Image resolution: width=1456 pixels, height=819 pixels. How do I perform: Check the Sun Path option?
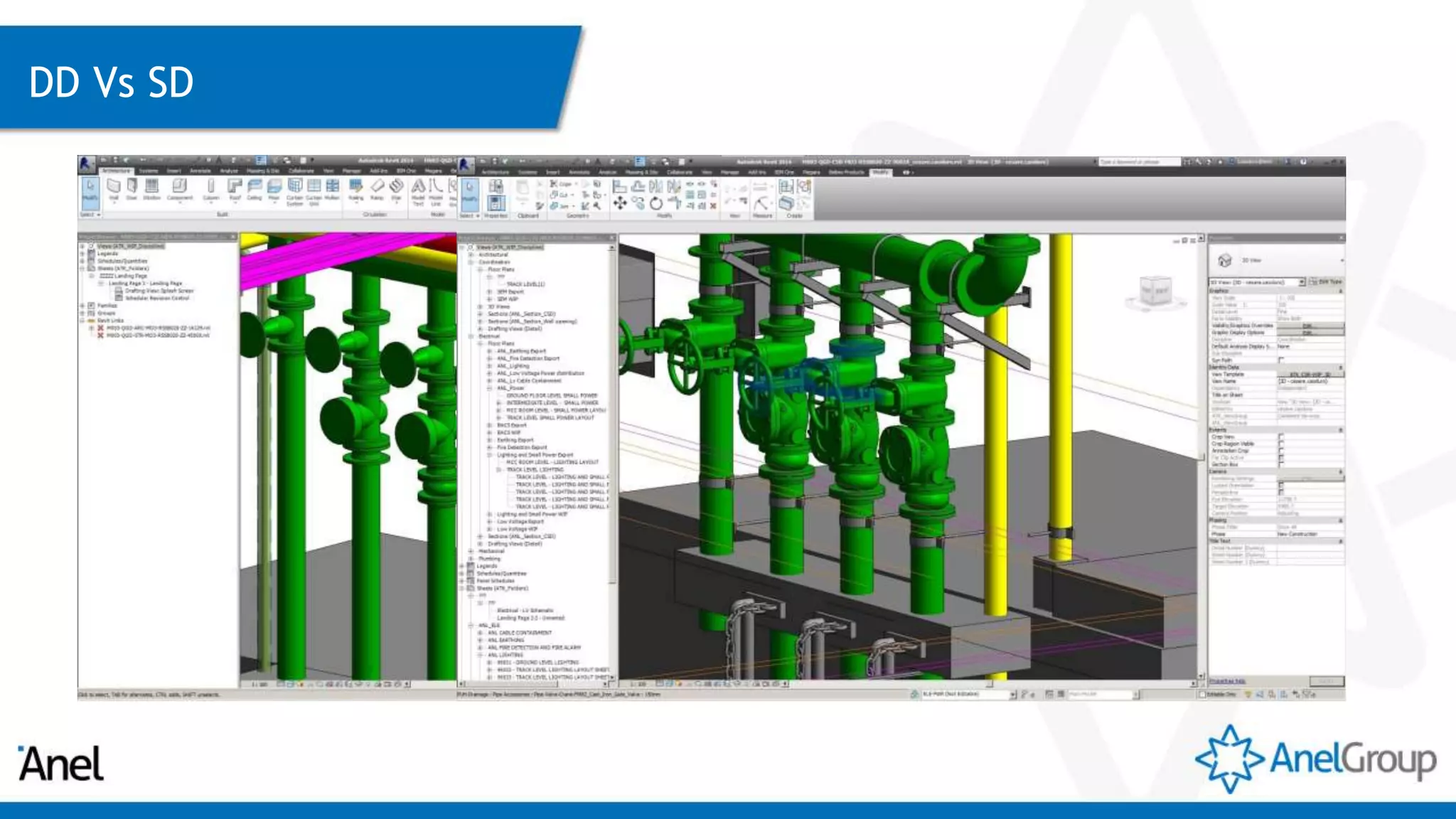[1281, 360]
